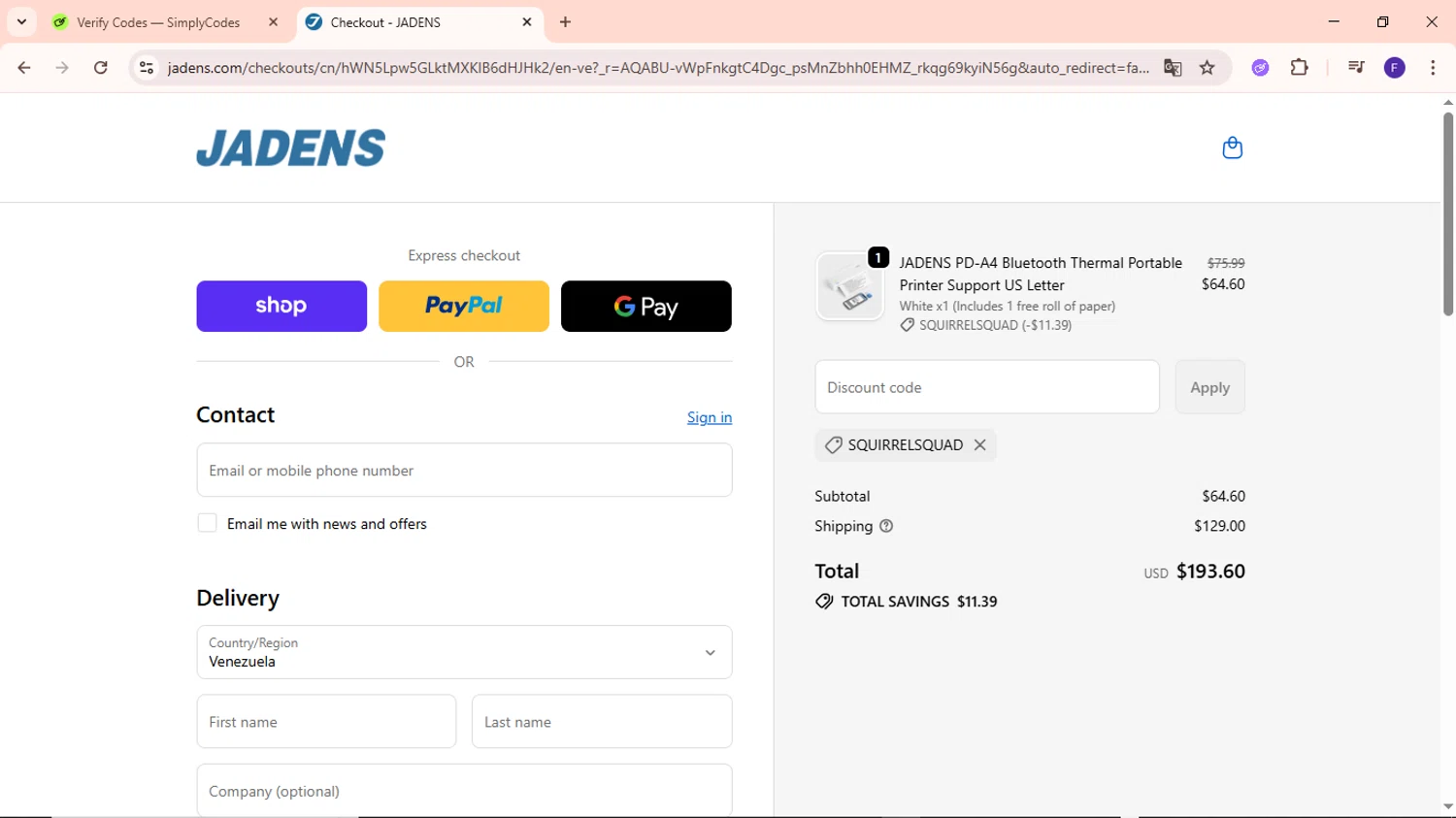Open the translate page icon
1456x818 pixels.
tap(1173, 68)
